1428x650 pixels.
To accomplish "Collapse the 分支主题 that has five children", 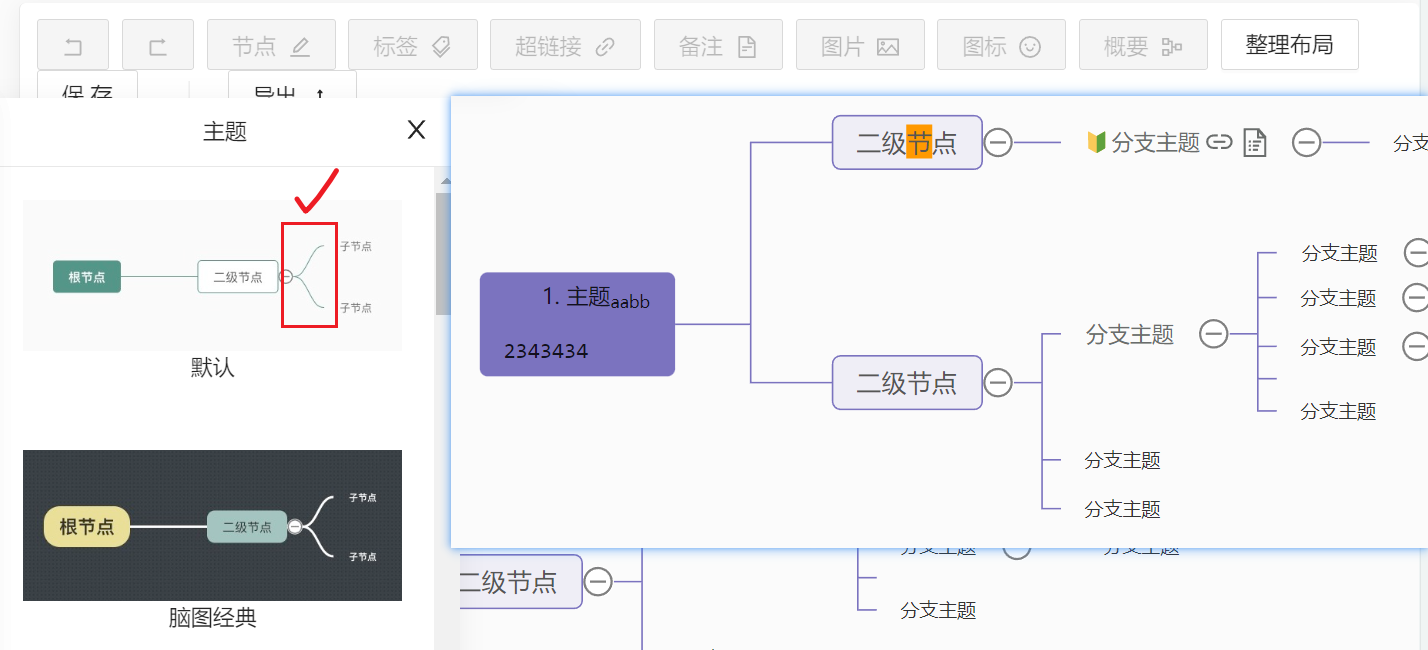I will pyautogui.click(x=1213, y=334).
